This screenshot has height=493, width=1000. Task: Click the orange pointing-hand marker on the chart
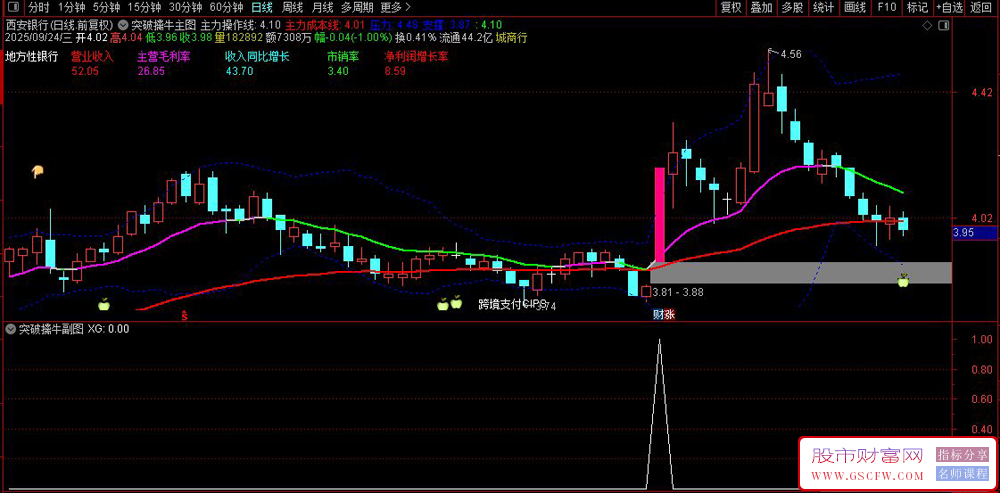(x=38, y=171)
